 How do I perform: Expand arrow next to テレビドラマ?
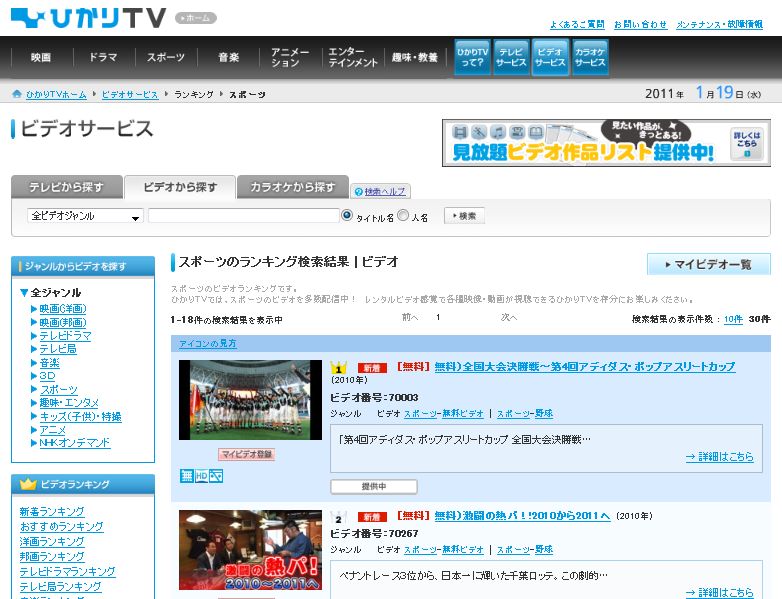(x=34, y=336)
